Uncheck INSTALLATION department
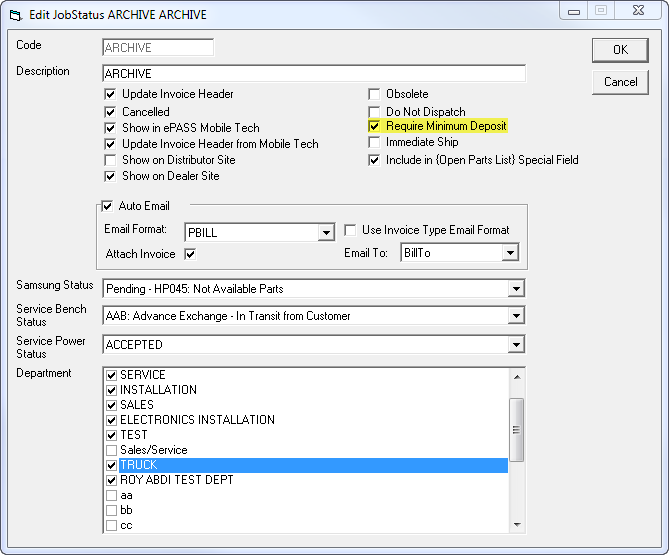The width and height of the screenshot is (669, 555). point(111,390)
